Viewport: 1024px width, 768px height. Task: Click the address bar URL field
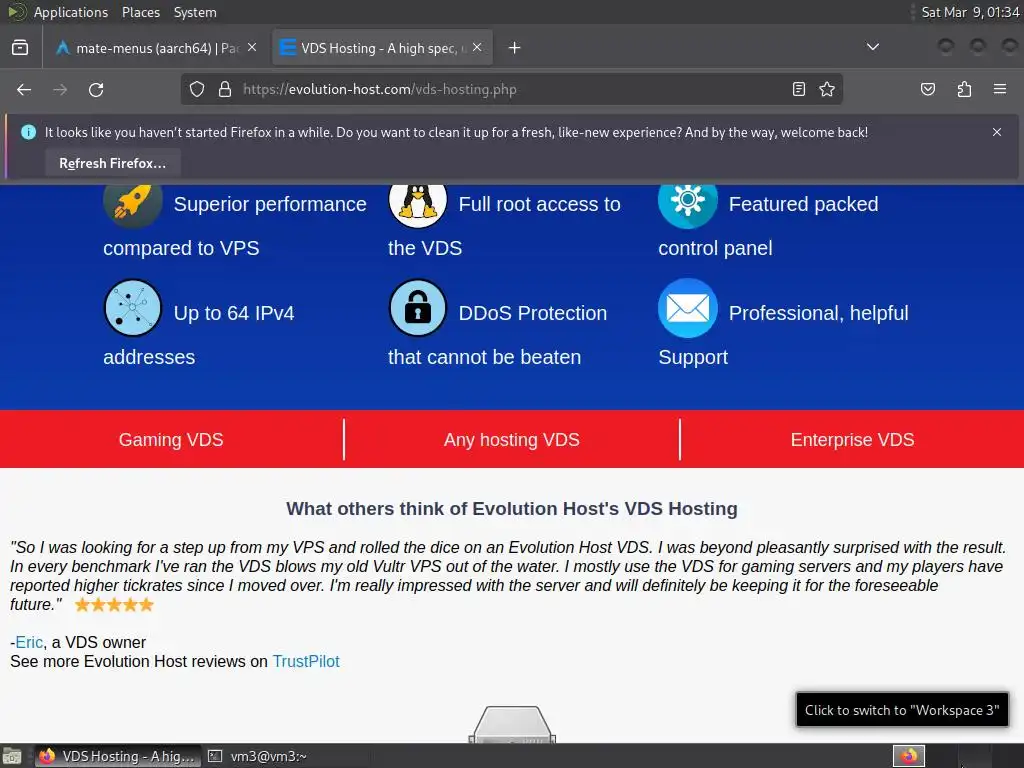tap(512, 89)
